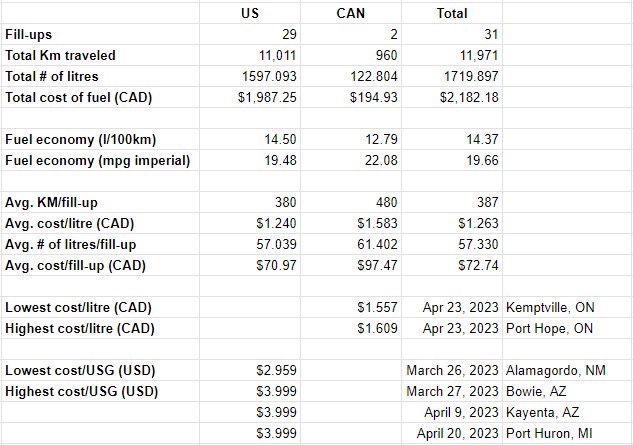Click the Kayenta, AZ location cell
This screenshot has width=633, height=445.
(567, 412)
